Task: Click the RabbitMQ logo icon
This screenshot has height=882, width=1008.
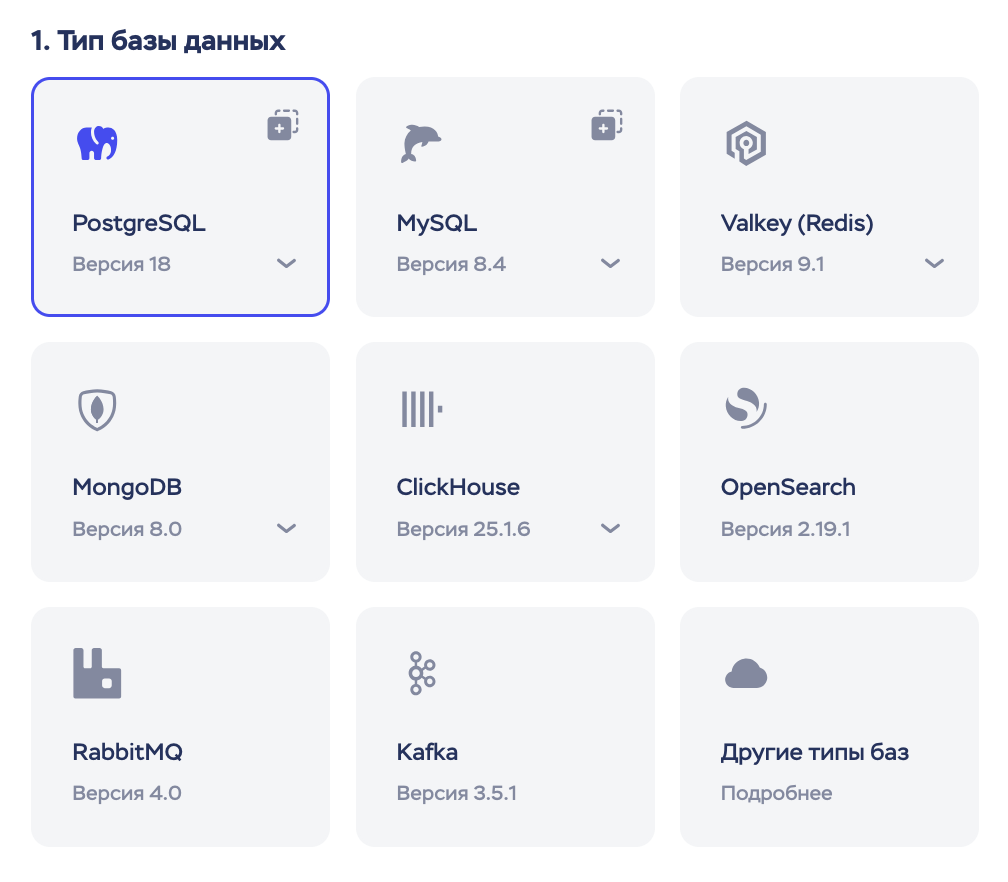Action: 97,673
